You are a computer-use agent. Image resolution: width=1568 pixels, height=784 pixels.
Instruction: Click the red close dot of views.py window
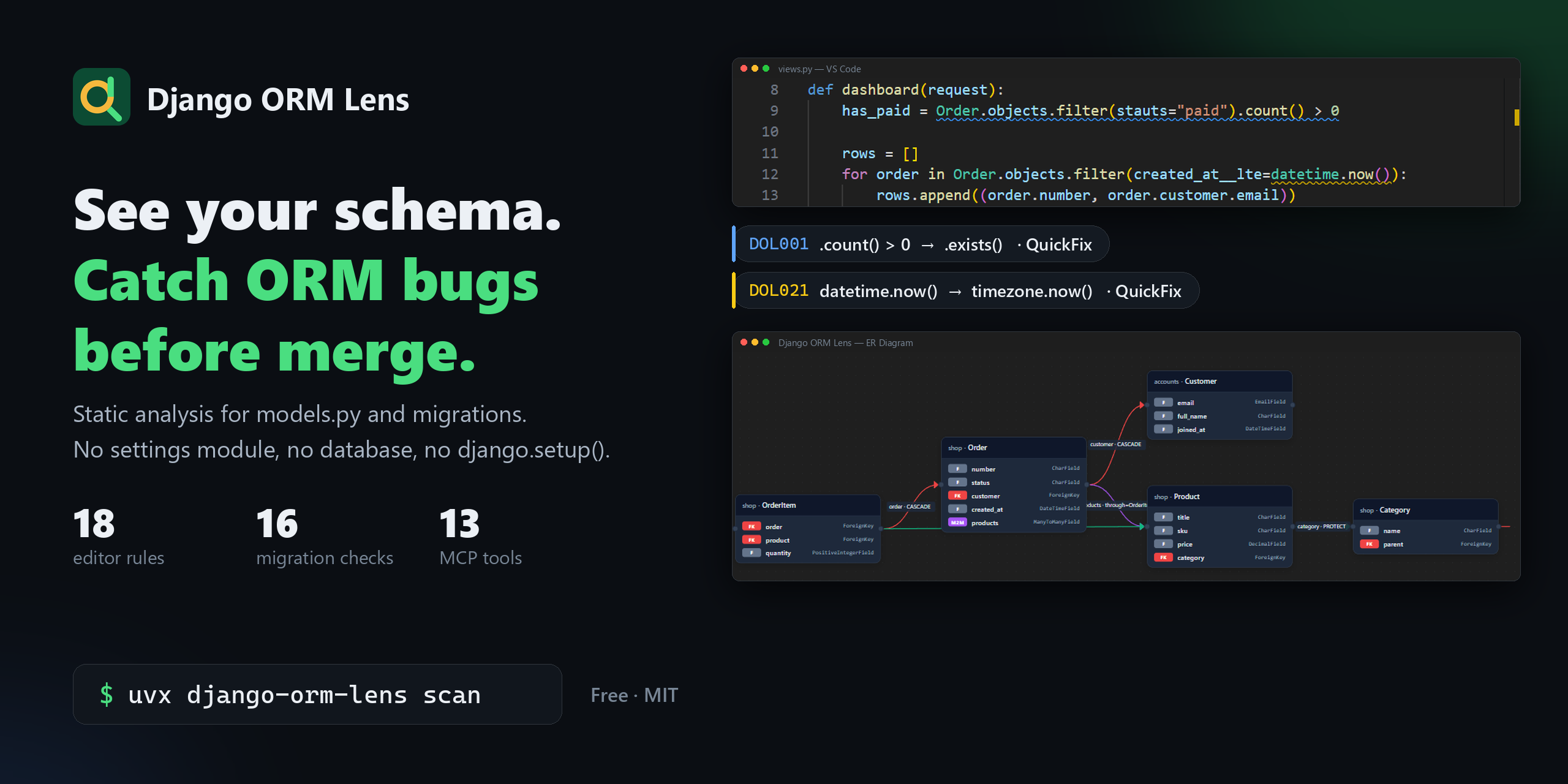(x=744, y=69)
